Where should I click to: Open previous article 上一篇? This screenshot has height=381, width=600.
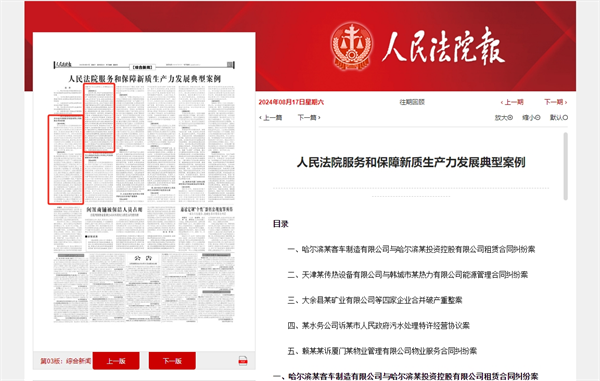(271, 117)
